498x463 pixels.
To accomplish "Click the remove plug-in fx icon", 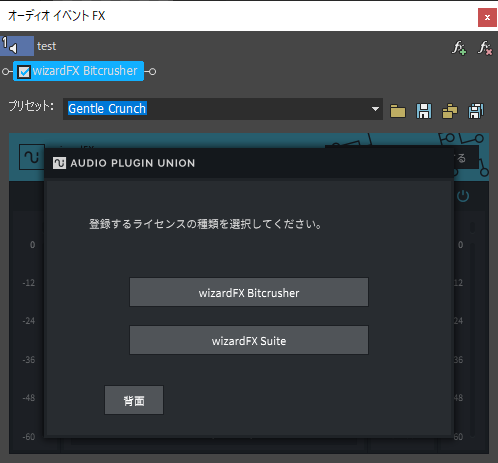I will point(485,48).
